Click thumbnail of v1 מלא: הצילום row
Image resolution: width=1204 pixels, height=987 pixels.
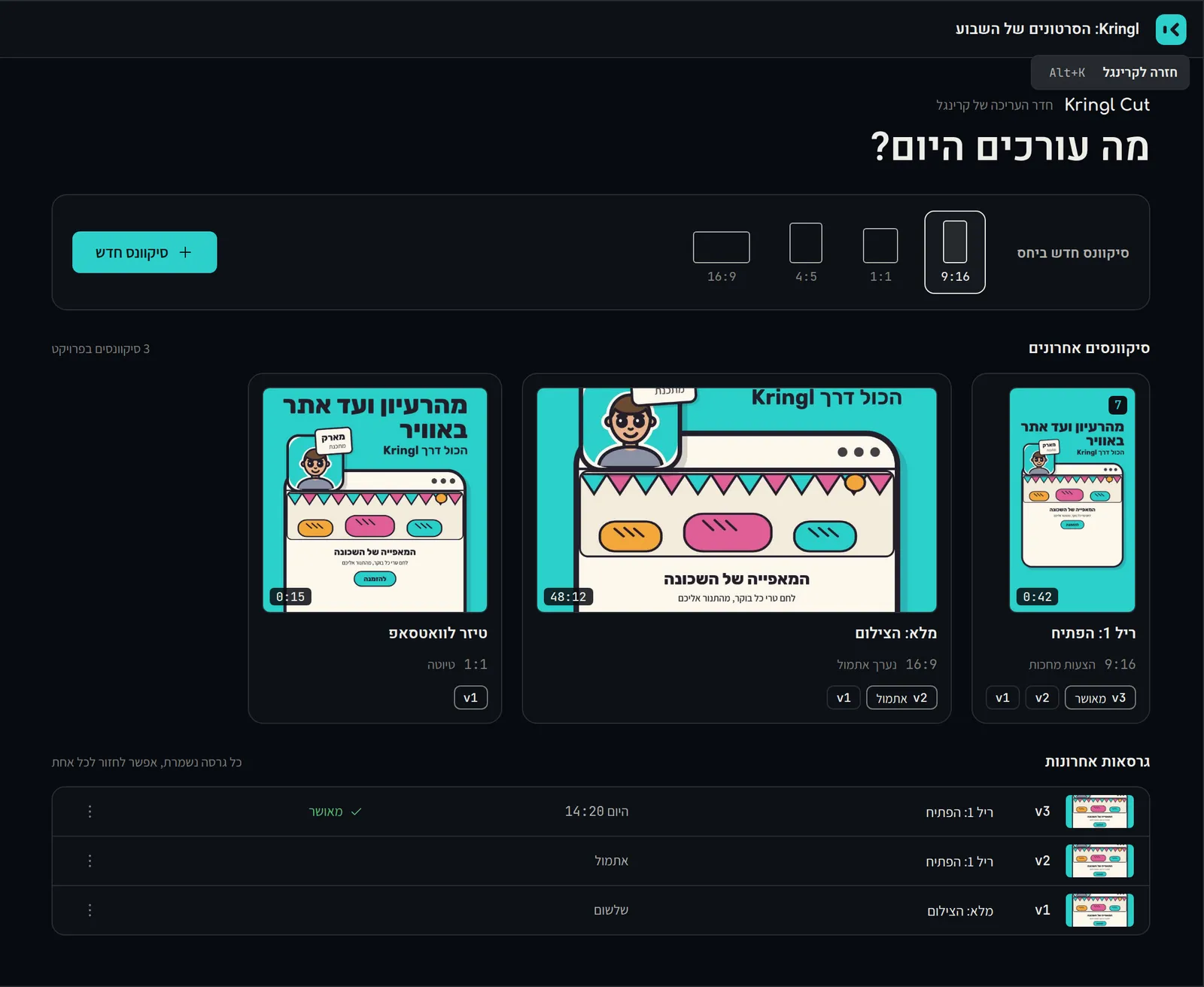pyautogui.click(x=1099, y=910)
